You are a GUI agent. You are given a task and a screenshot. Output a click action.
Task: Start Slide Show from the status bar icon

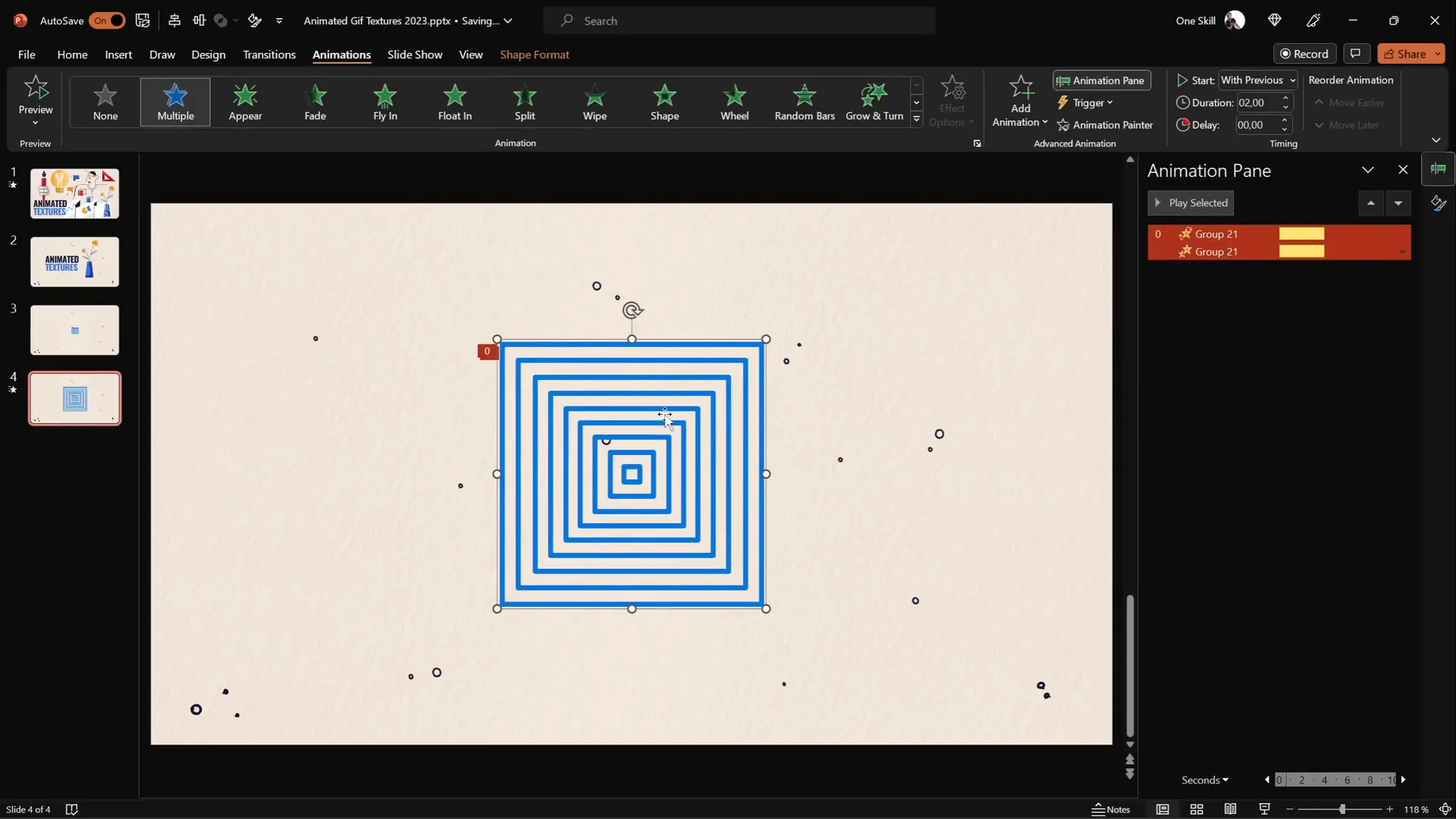click(1264, 809)
